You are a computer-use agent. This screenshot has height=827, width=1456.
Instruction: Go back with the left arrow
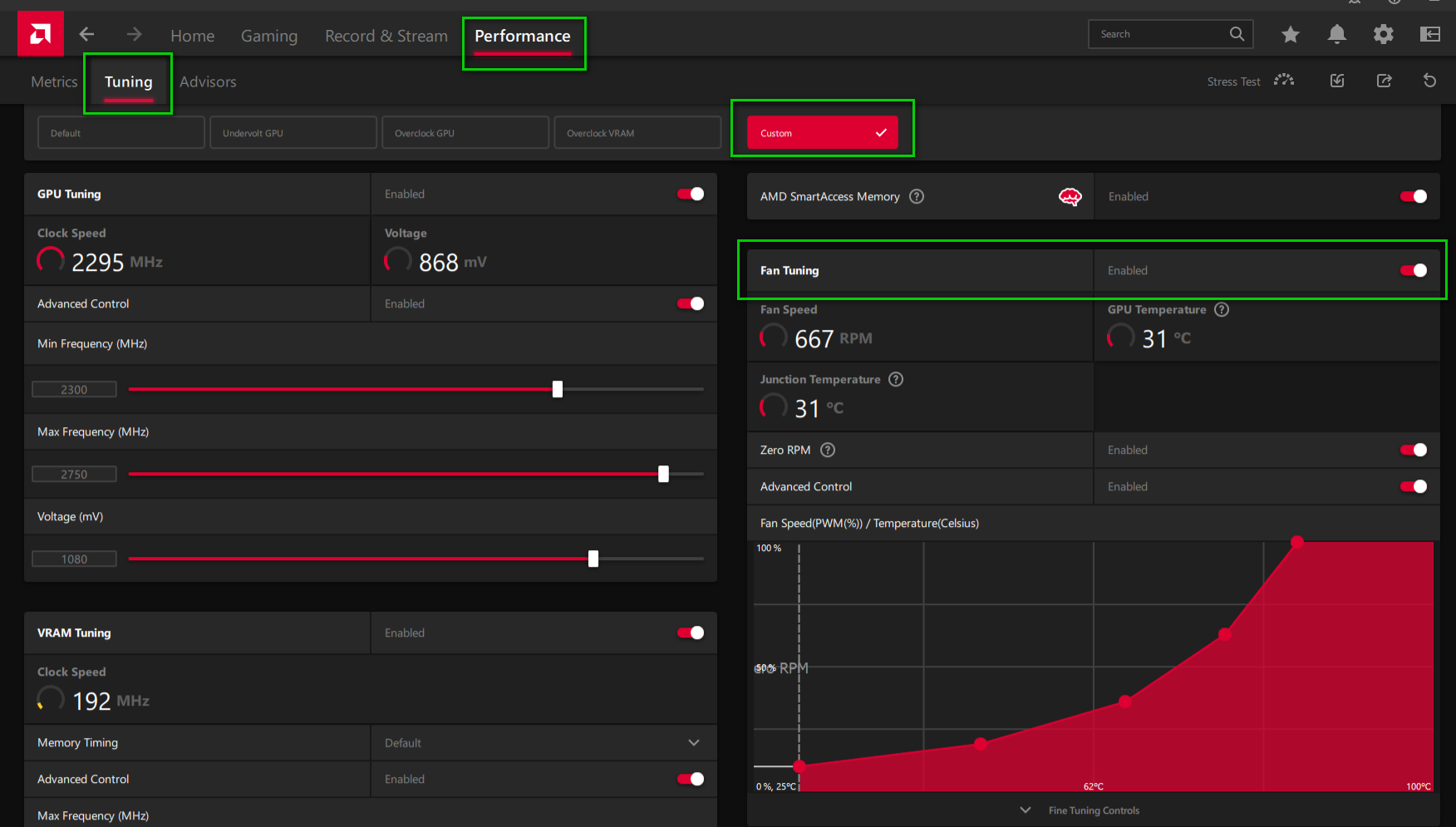[x=86, y=34]
